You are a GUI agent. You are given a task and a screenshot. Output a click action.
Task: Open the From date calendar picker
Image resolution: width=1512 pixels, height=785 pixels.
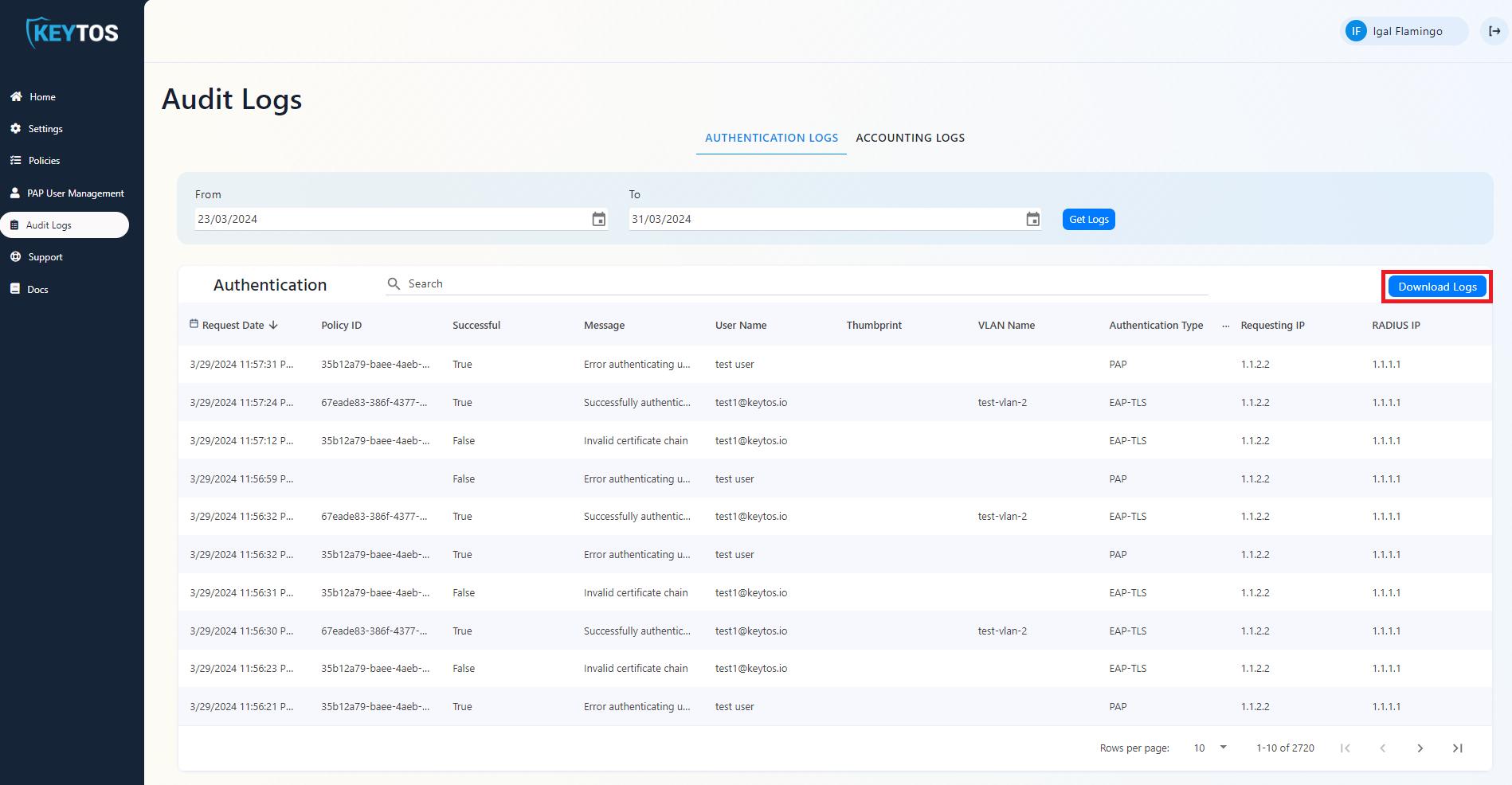click(598, 219)
